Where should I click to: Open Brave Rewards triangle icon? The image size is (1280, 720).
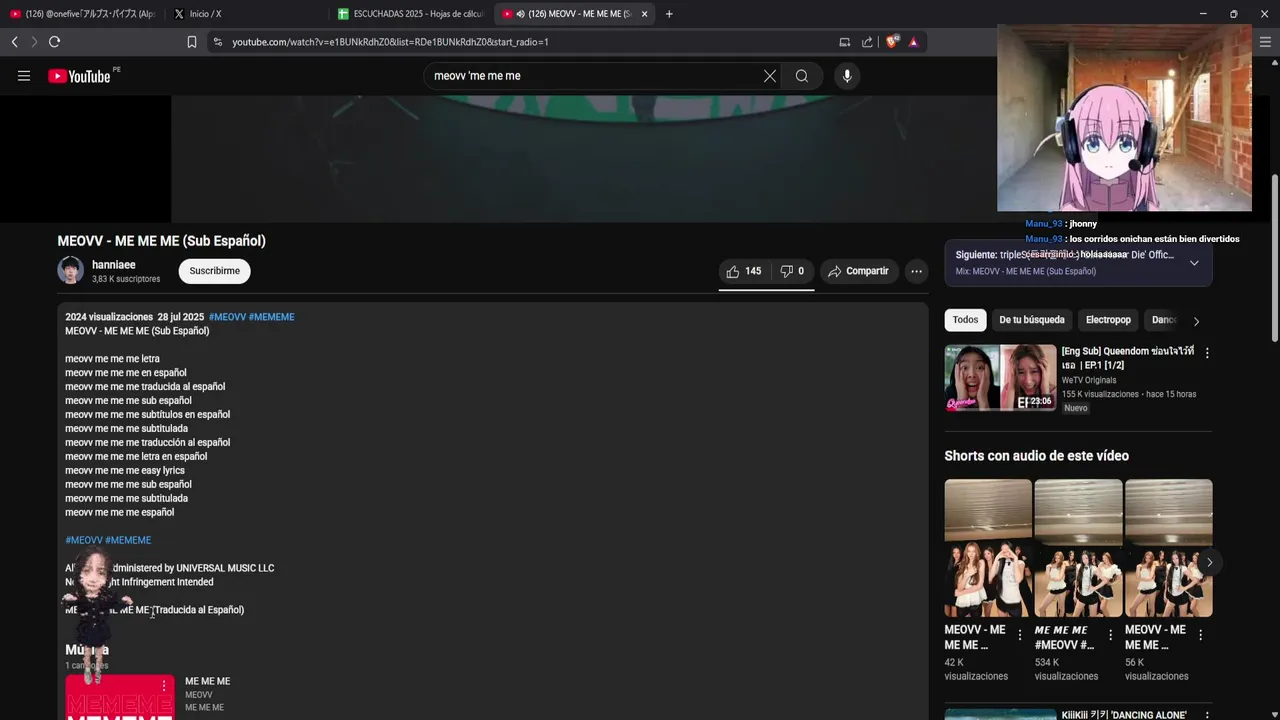[913, 42]
